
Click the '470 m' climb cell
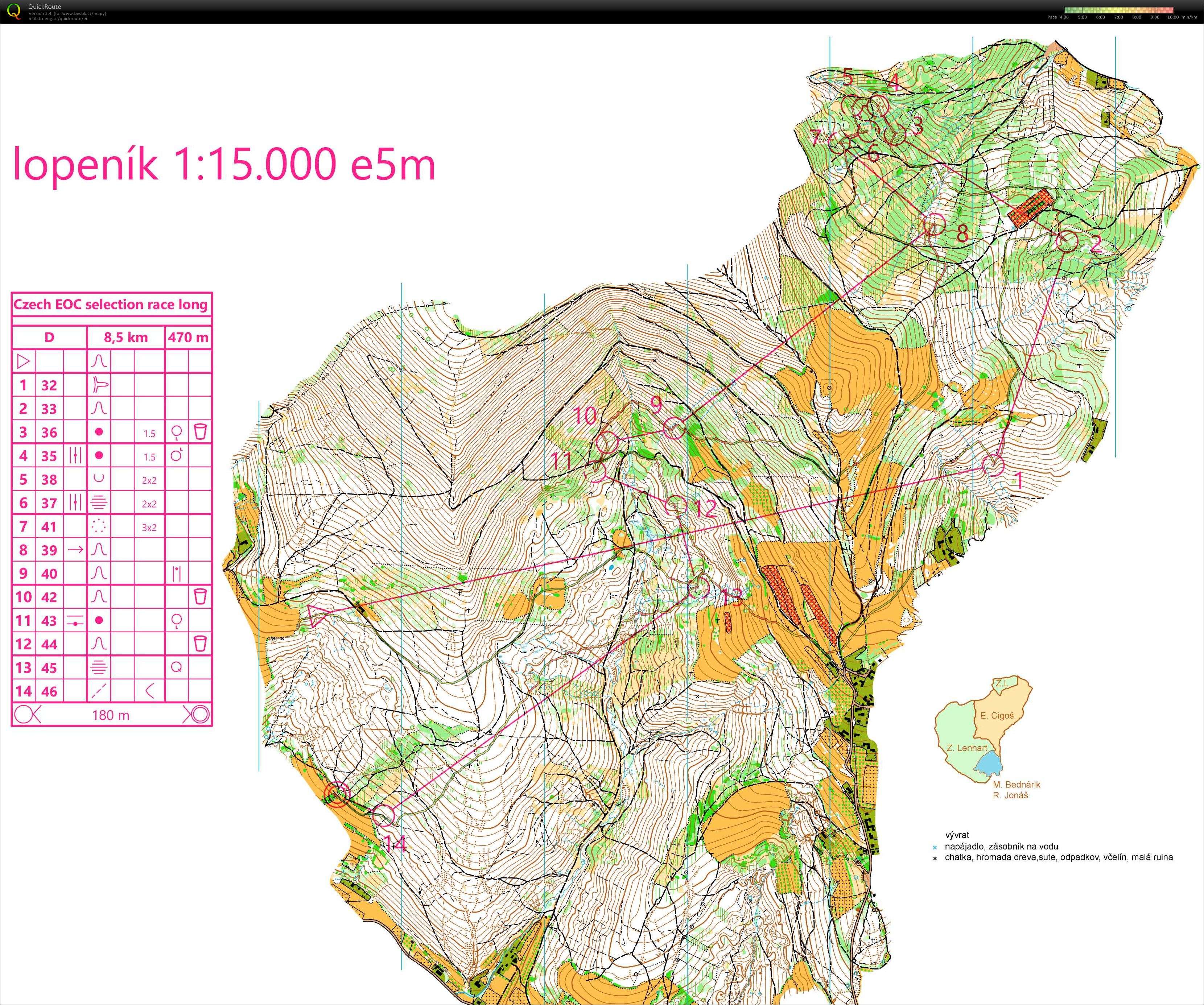188,337
